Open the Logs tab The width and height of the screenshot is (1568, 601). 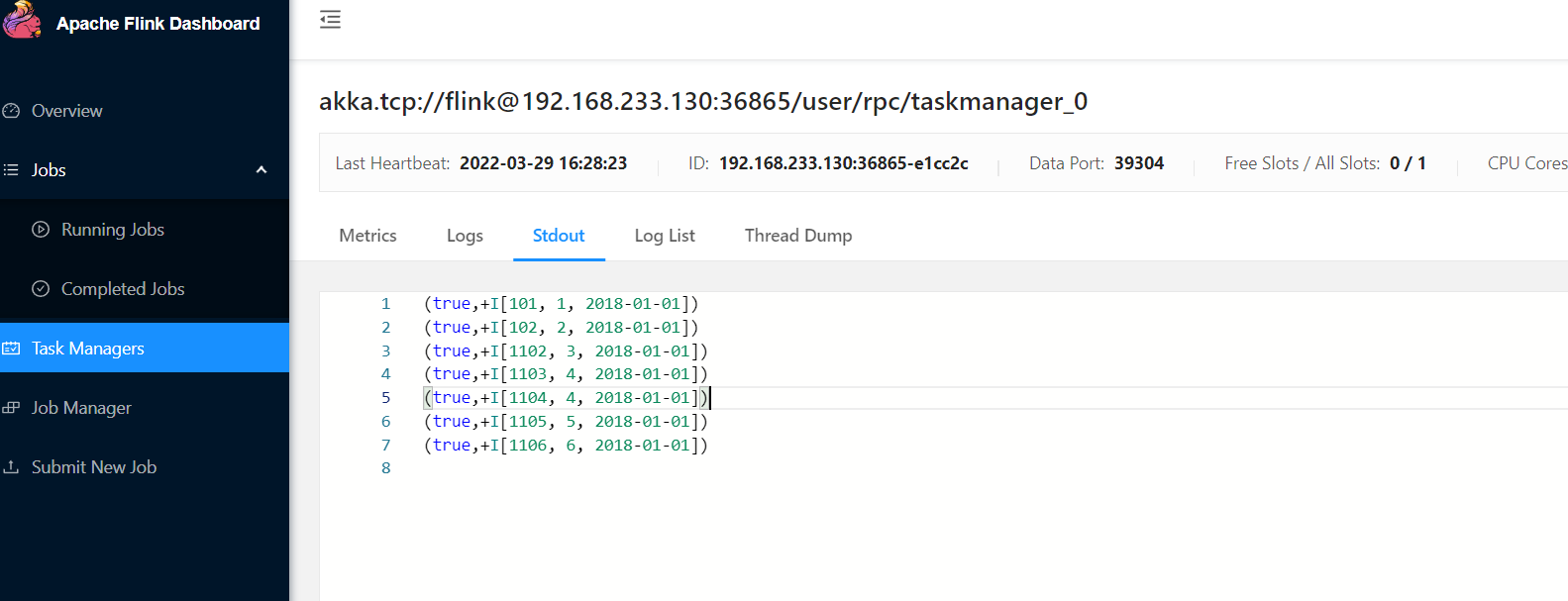[465, 236]
